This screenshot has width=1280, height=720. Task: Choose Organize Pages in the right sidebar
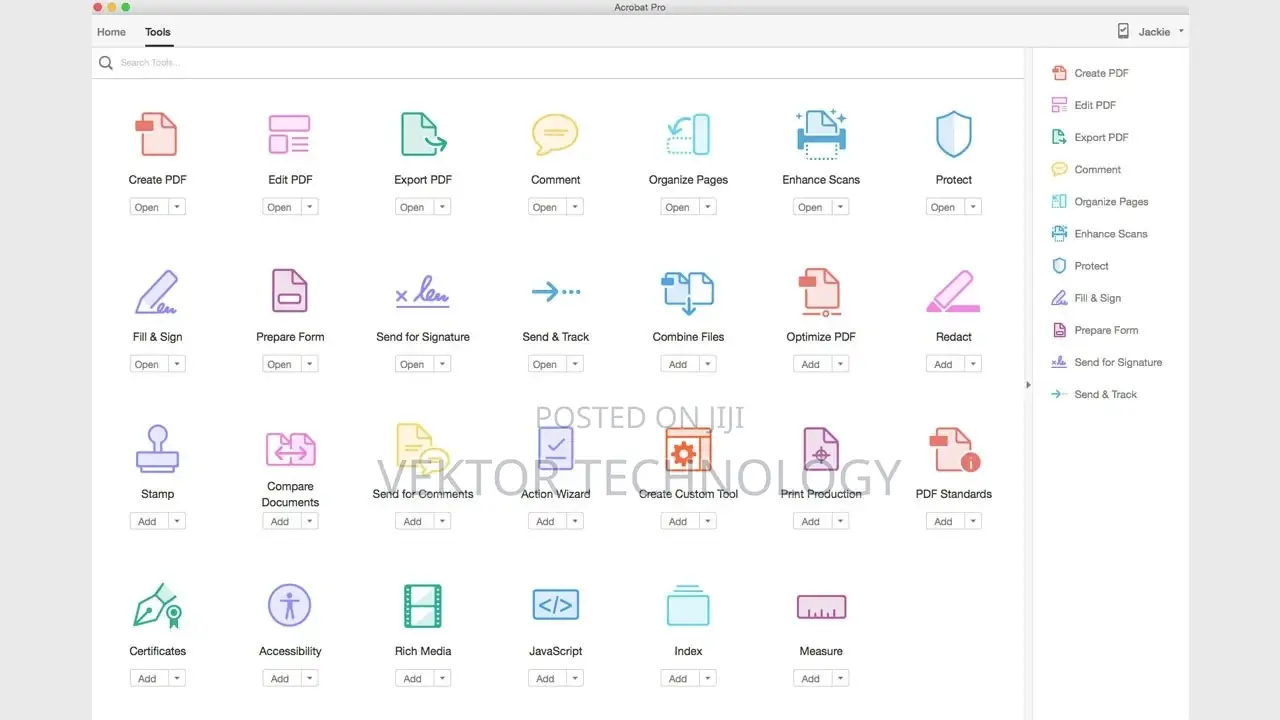click(1099, 201)
